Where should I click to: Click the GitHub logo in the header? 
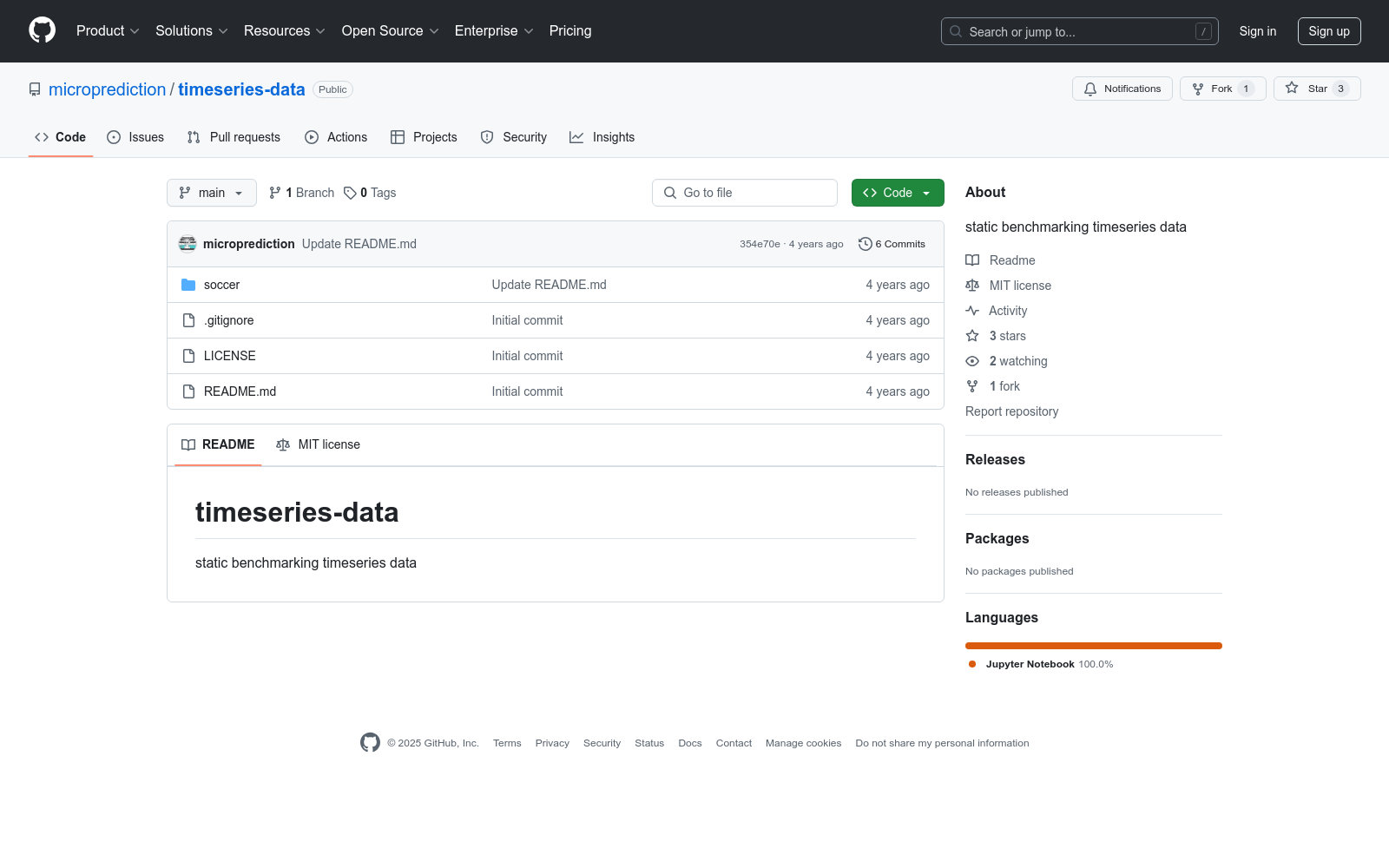coord(42,30)
